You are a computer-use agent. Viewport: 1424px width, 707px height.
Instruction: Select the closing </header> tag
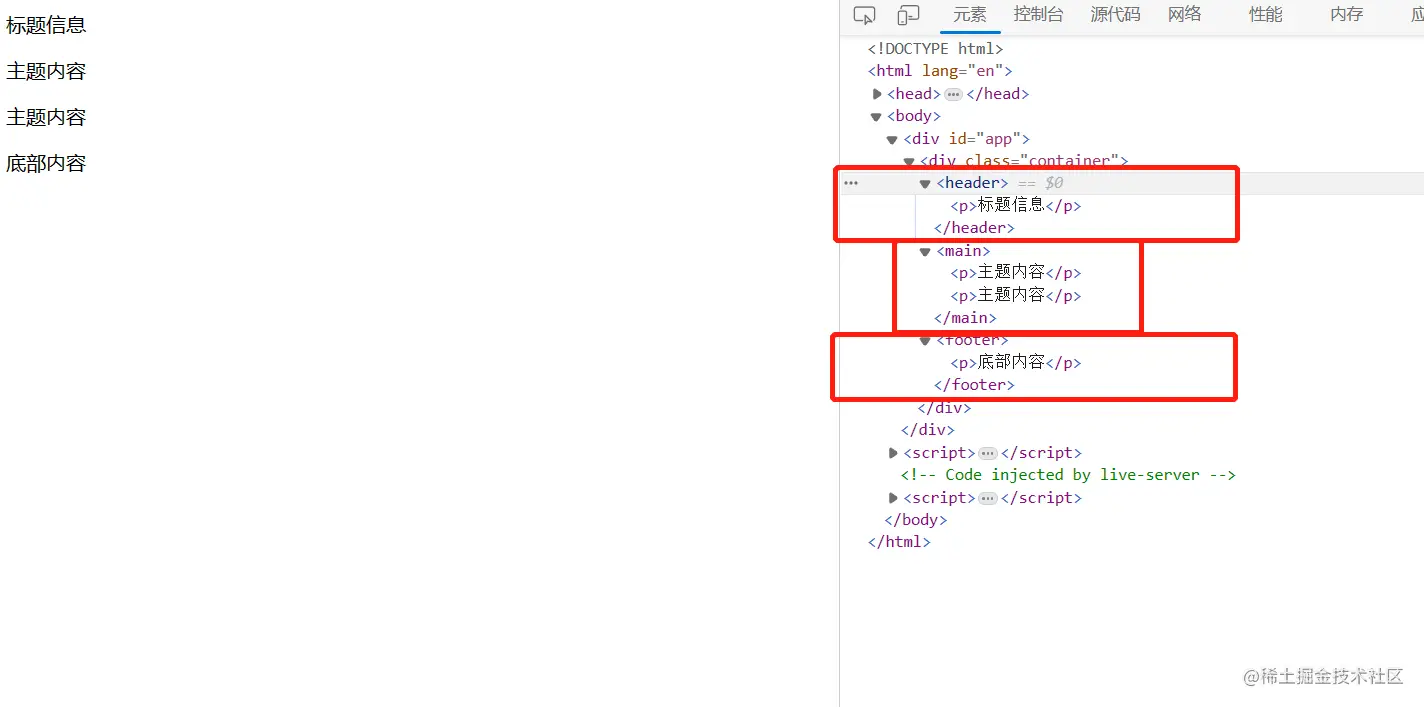point(974,228)
